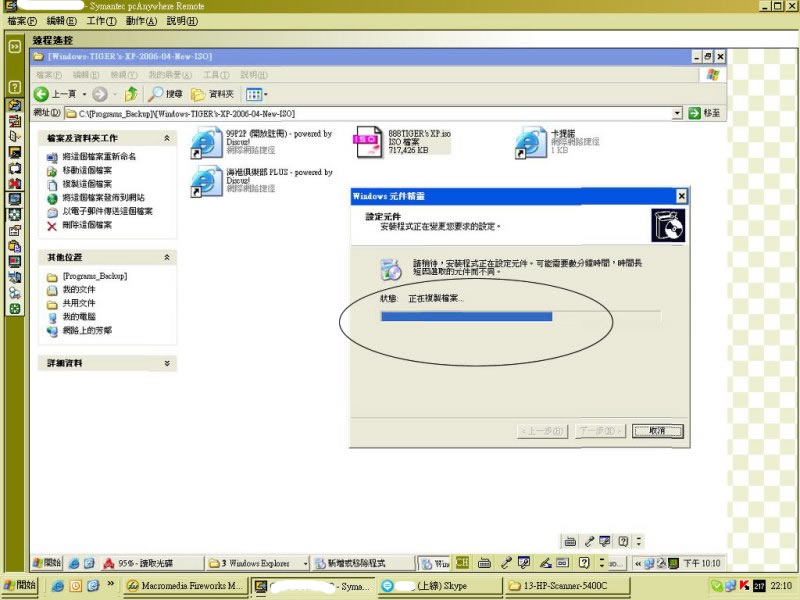800x600 pixels.
Task: Click the Explorer Search (搜尋) toolbar icon
Action: point(165,93)
